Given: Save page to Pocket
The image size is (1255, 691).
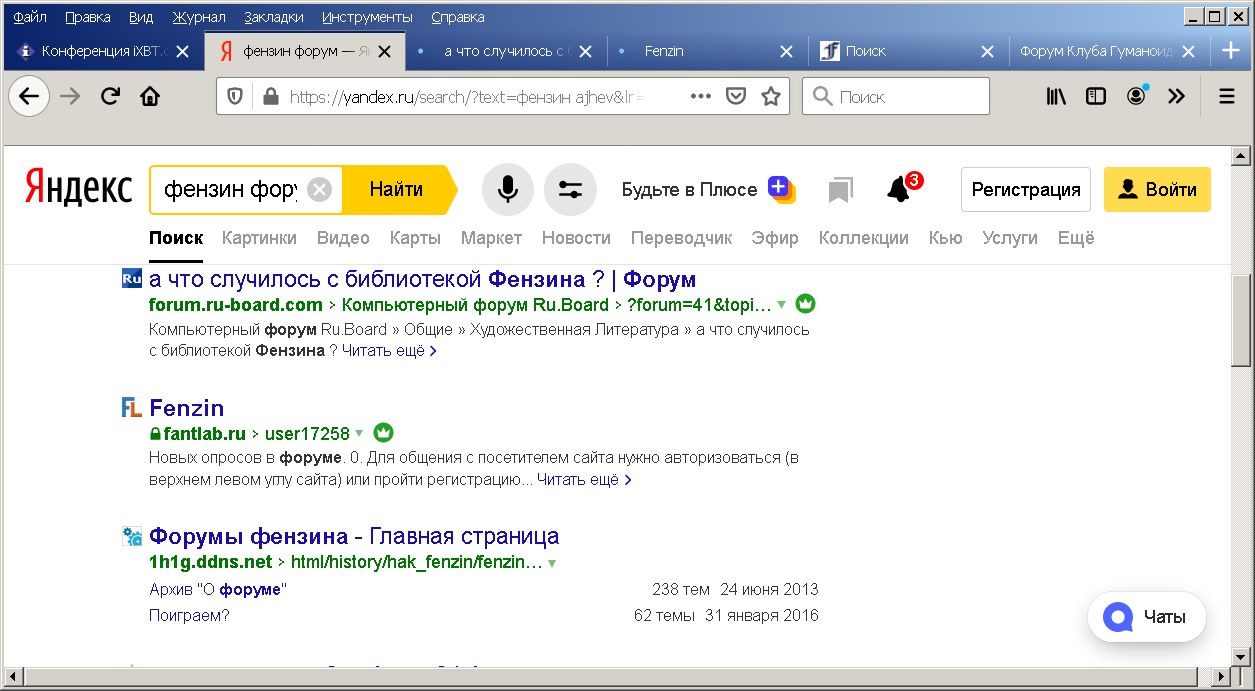Looking at the screenshot, I should (735, 97).
